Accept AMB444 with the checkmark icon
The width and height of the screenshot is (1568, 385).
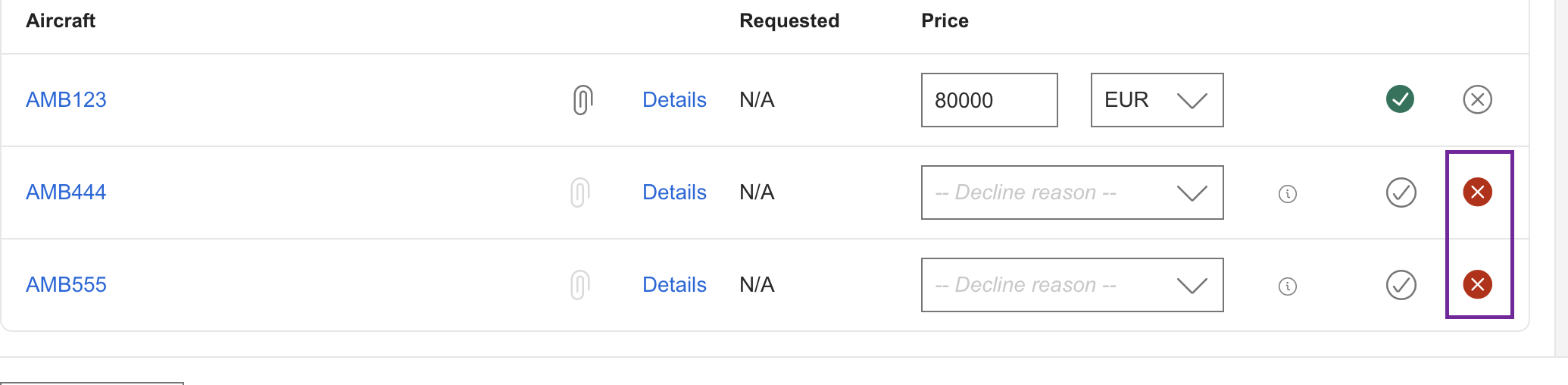pos(1401,192)
